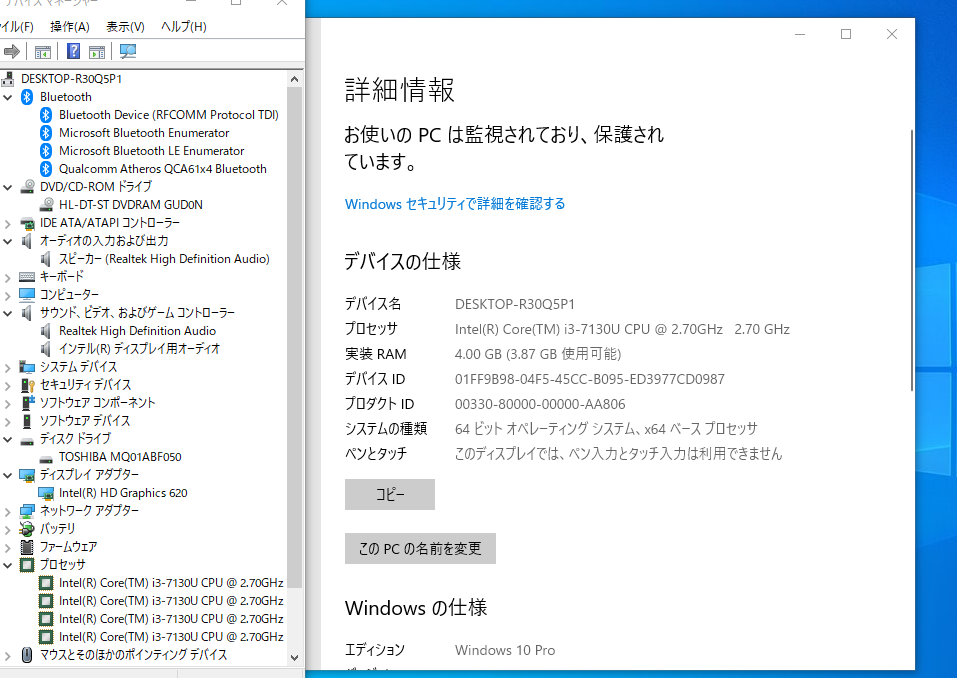957x678 pixels.
Task: Expand the ネットワーク アダプター category
Action: (7, 512)
